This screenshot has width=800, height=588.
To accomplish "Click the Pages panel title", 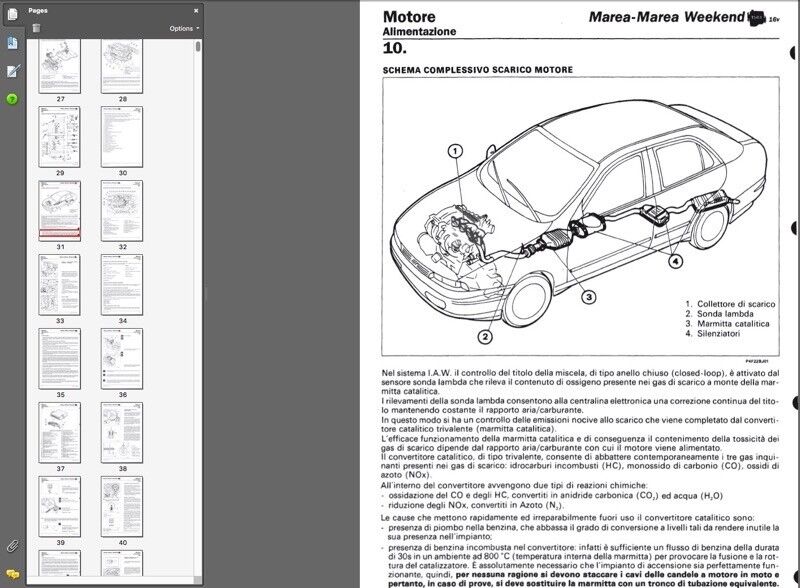I will [x=38, y=8].
